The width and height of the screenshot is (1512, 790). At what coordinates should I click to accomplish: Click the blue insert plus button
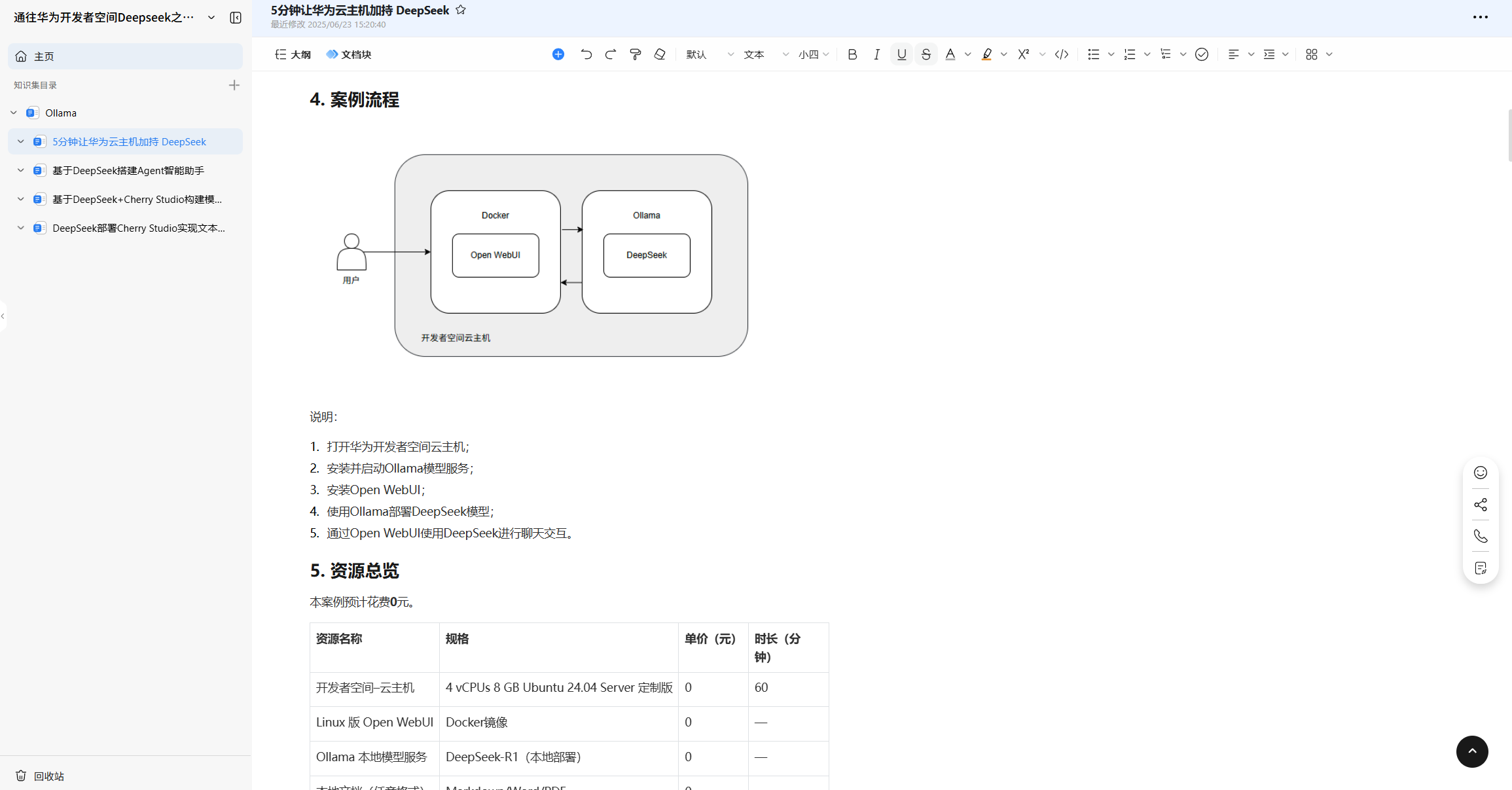[558, 54]
